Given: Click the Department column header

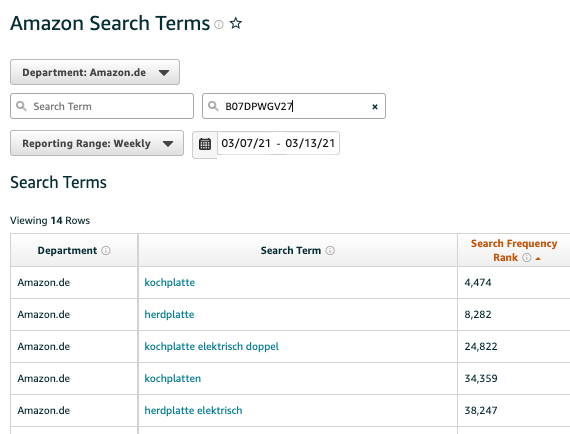Looking at the screenshot, I should 74,250.
